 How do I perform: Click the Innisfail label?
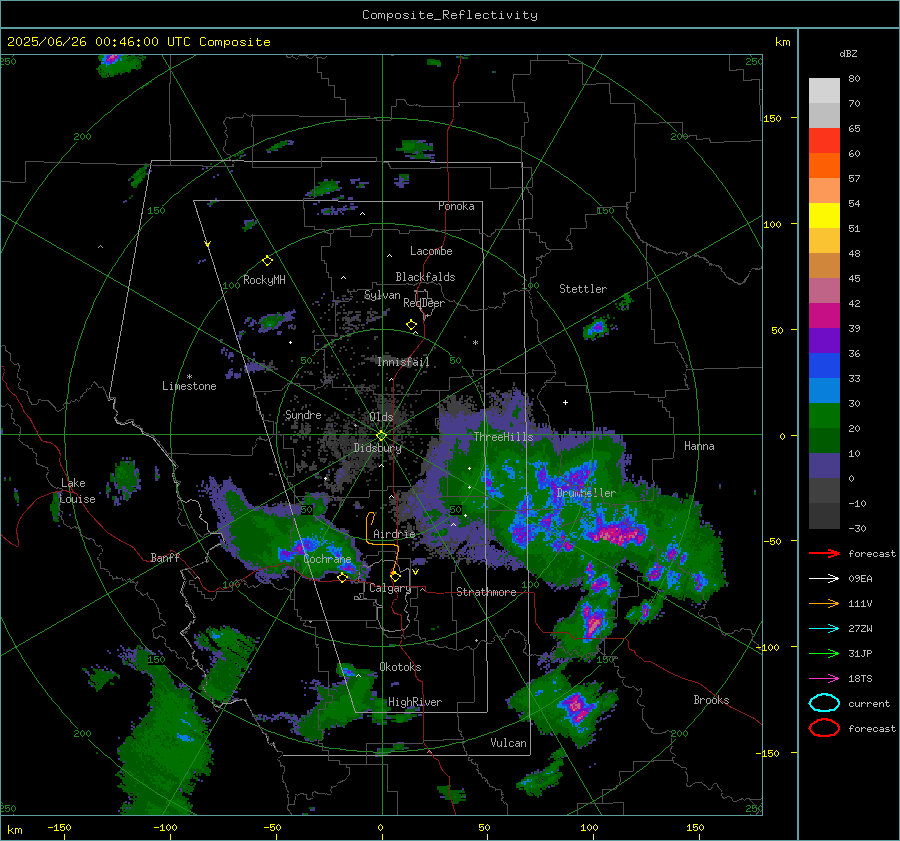[x=403, y=362]
